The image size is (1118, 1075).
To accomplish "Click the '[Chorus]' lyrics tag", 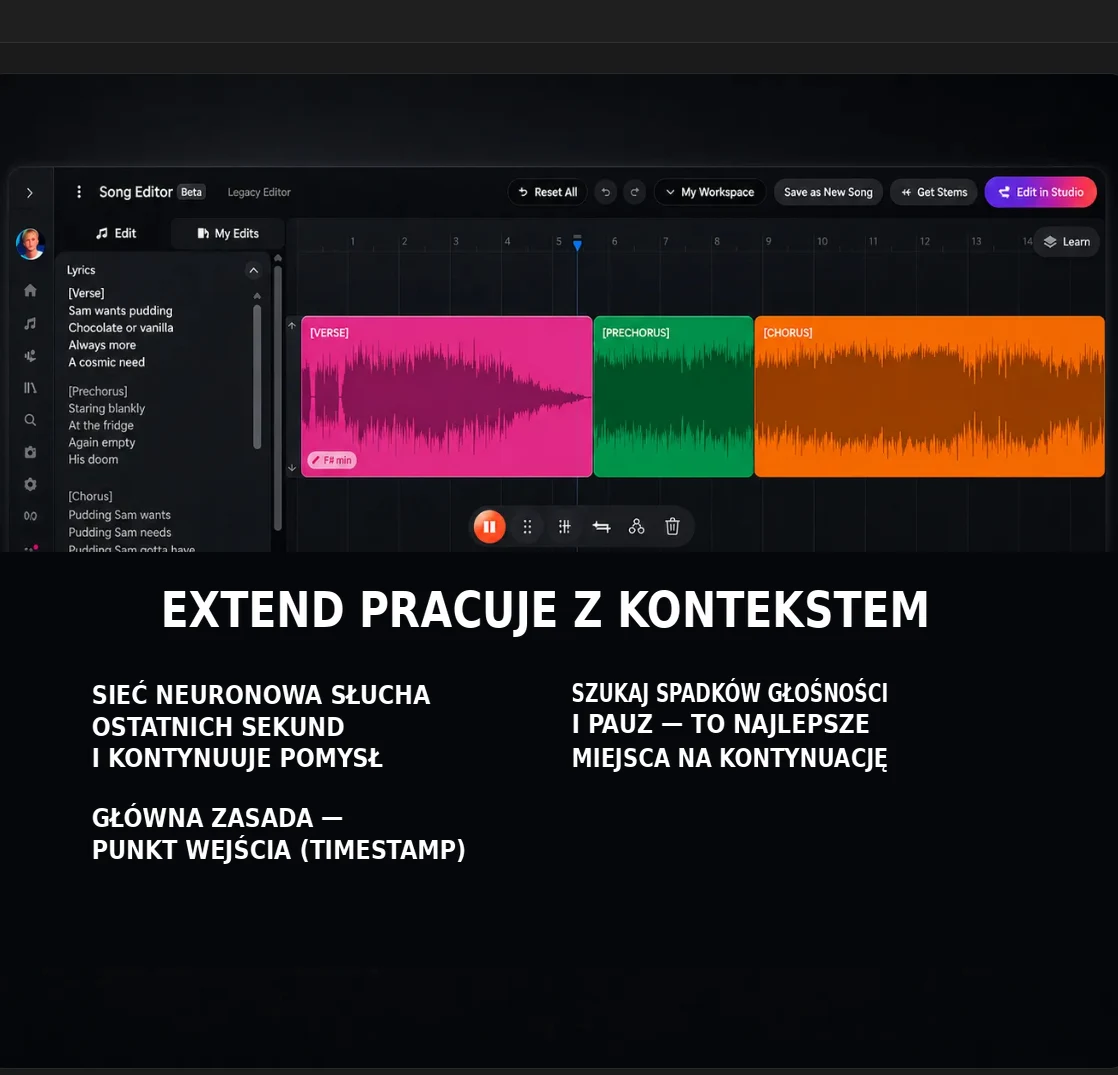I will [x=90, y=496].
